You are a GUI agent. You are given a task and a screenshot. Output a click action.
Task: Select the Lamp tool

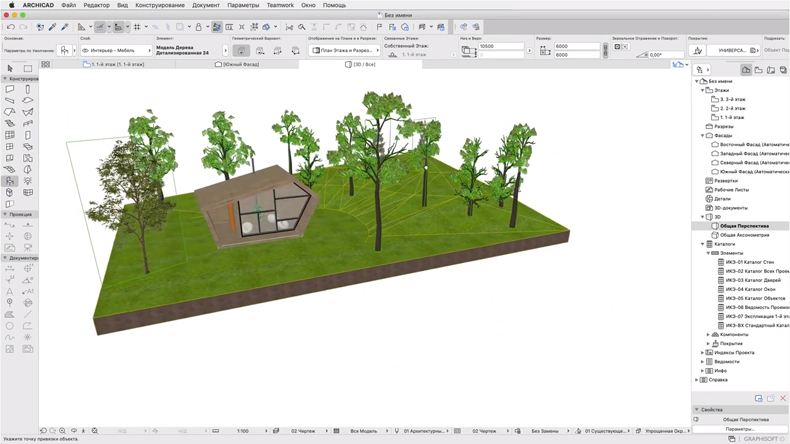point(28,181)
